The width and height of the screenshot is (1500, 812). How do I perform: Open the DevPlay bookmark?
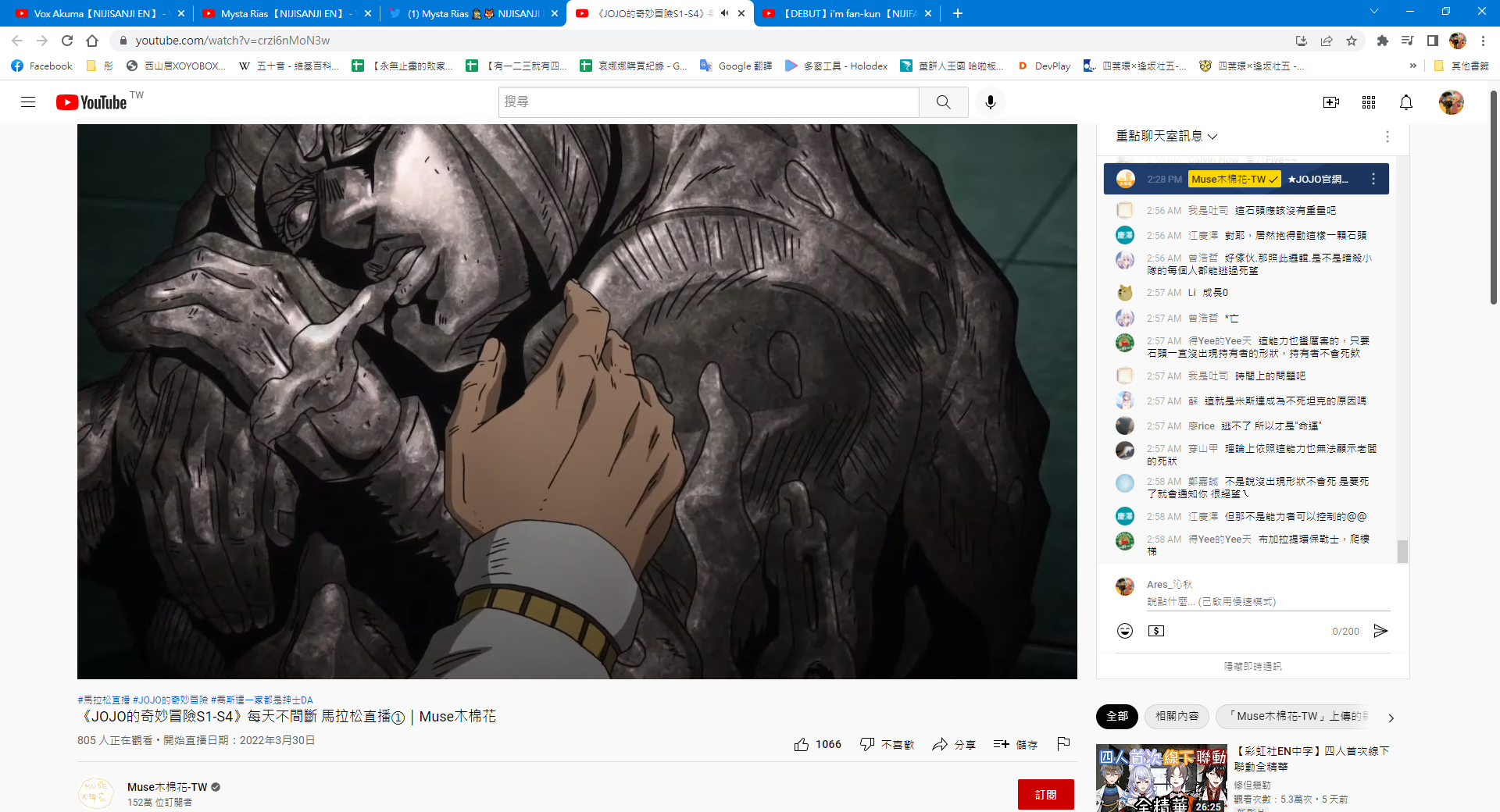click(1044, 66)
